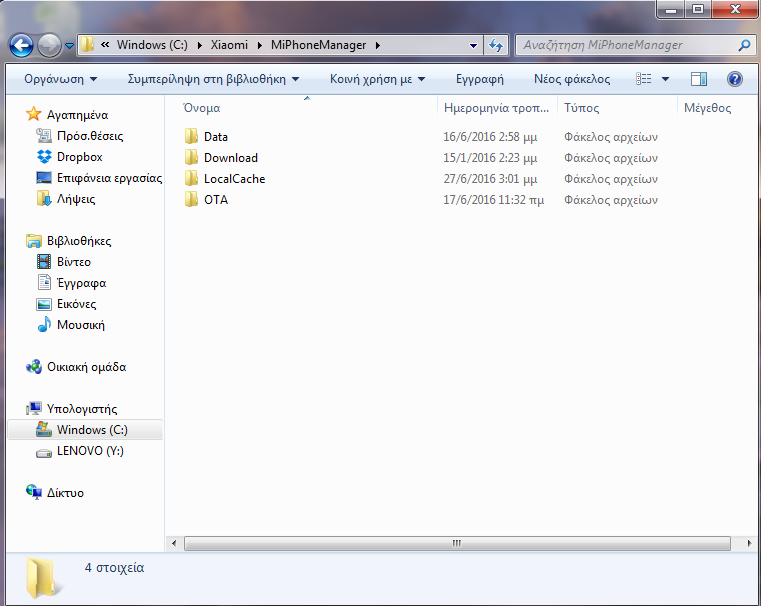Viewport: 761px width, 606px height.
Task: Click the date 15/1/2016 2:23 μμ
Action: (490, 158)
